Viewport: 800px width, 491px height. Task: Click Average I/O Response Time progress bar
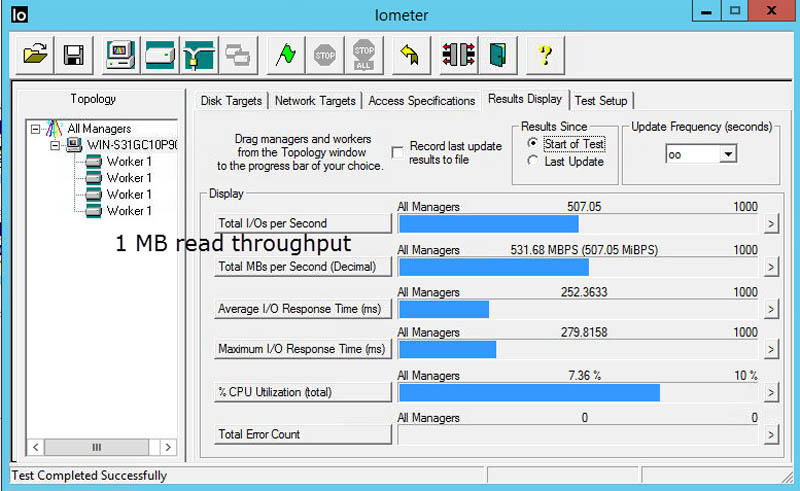pyautogui.click(x=578, y=309)
